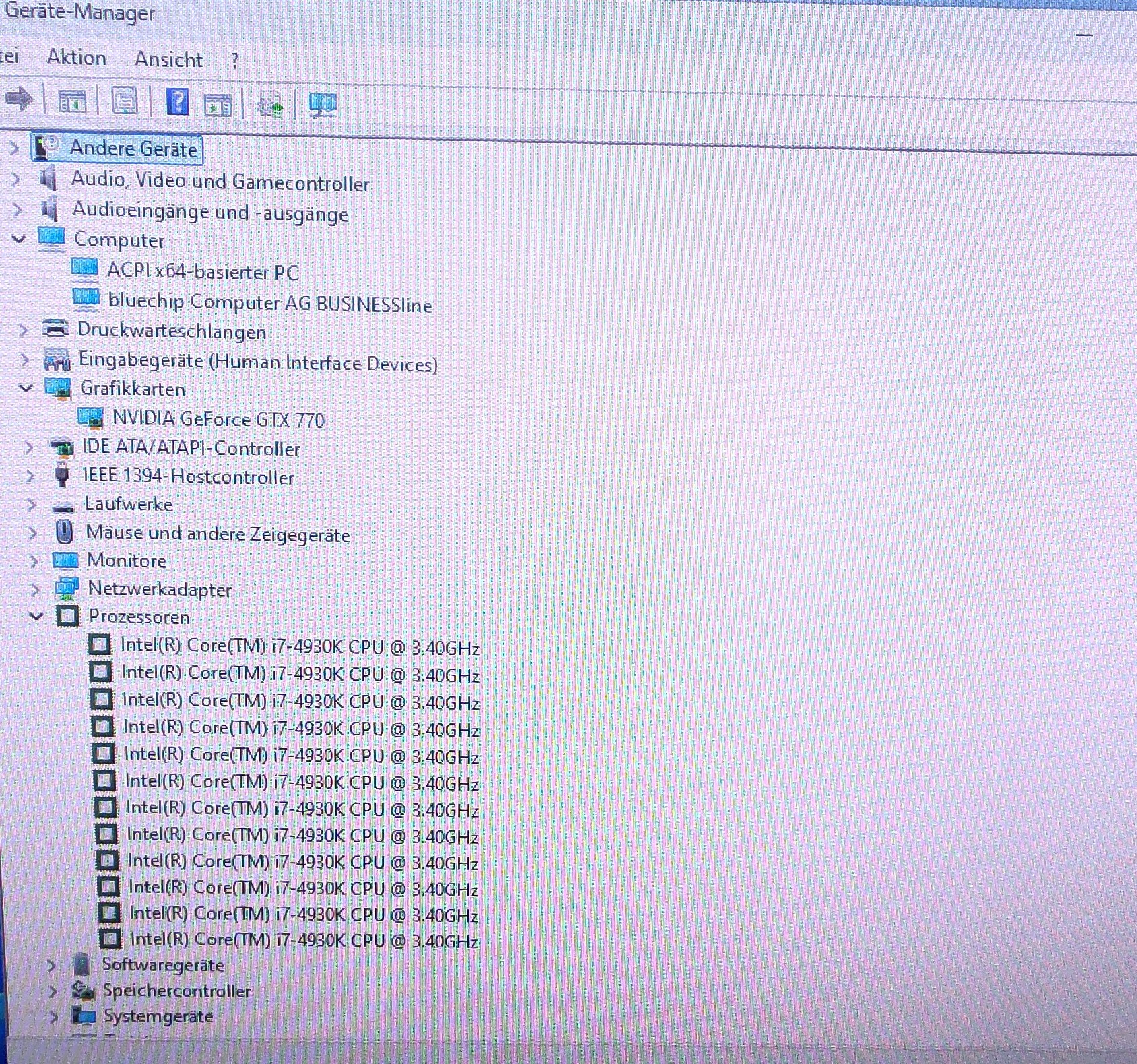The height and width of the screenshot is (1064, 1137).
Task: Select "Eingabegeräte (Human Interface Devices)" label
Action: 258,362
